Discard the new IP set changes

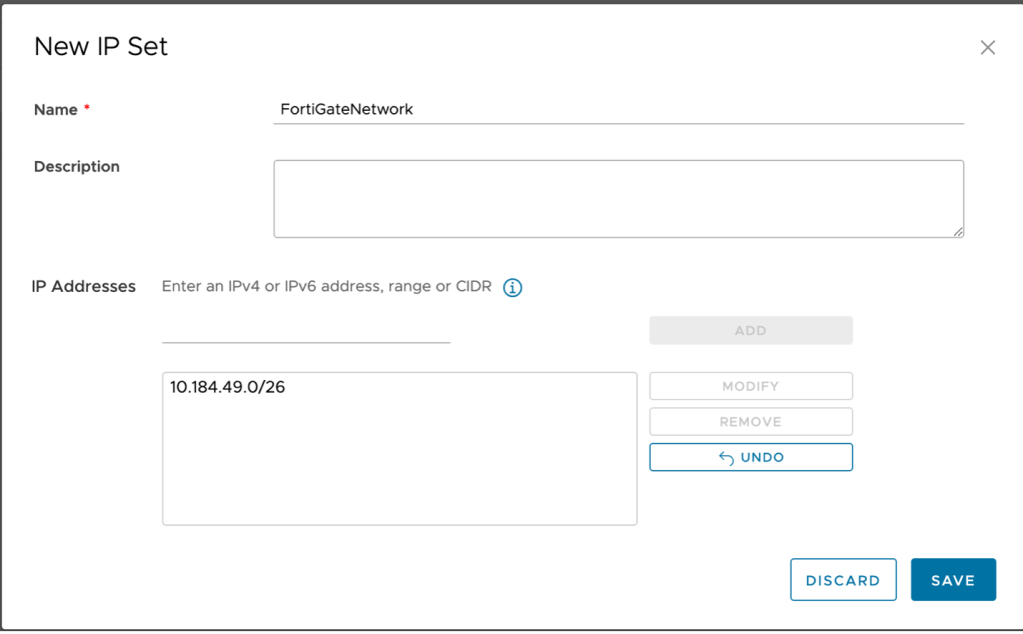pyautogui.click(x=842, y=580)
